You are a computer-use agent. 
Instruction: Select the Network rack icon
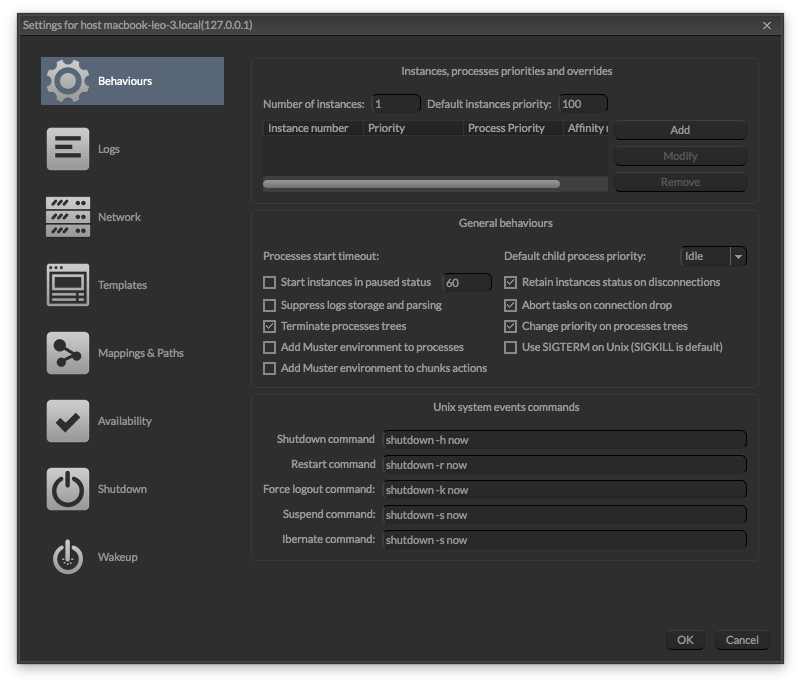tap(67, 217)
